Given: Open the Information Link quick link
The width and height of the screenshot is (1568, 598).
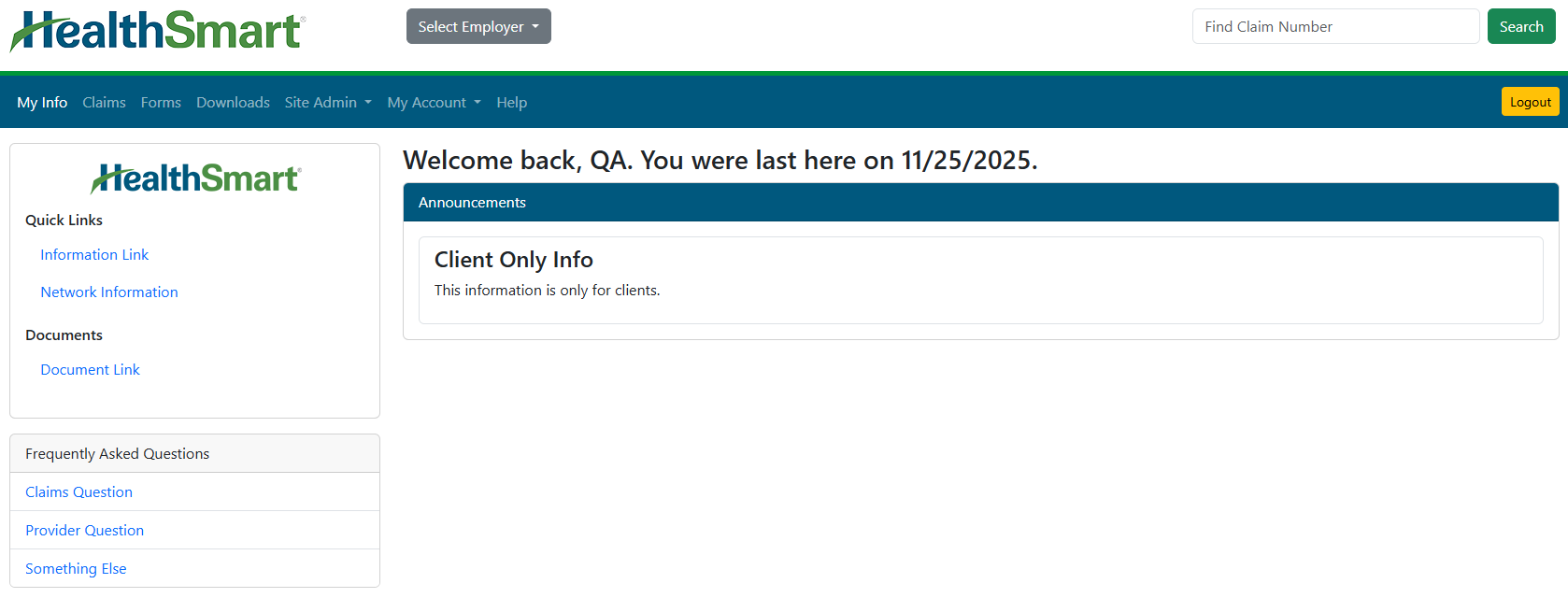Looking at the screenshot, I should (94, 255).
